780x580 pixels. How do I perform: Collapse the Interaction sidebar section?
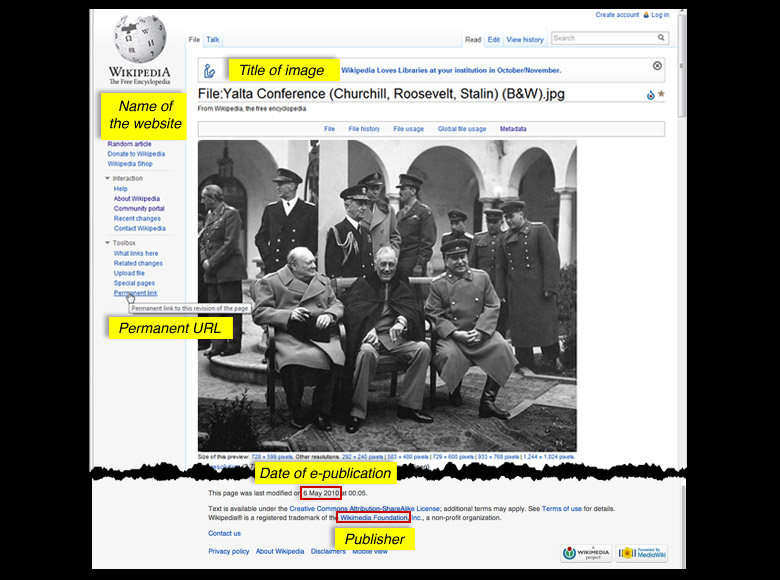[108, 178]
